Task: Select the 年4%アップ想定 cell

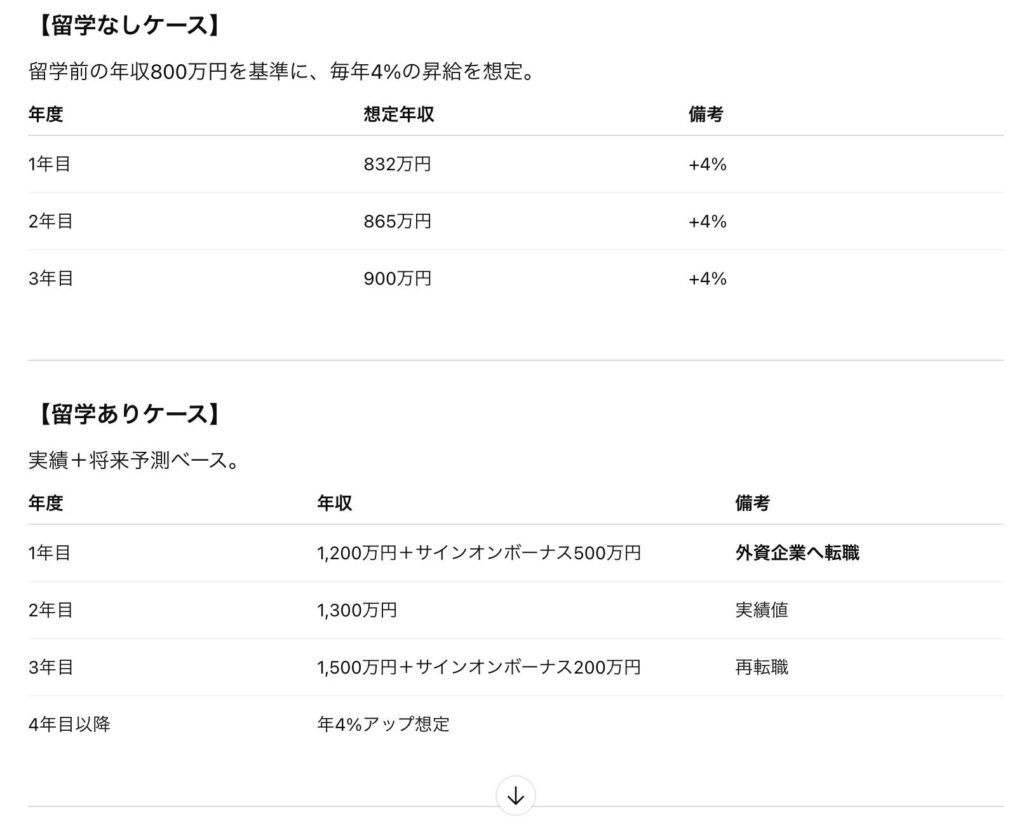Action: click(x=383, y=723)
